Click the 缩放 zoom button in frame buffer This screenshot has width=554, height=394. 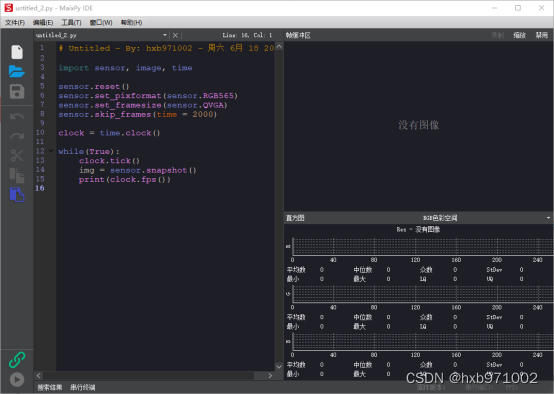point(519,35)
